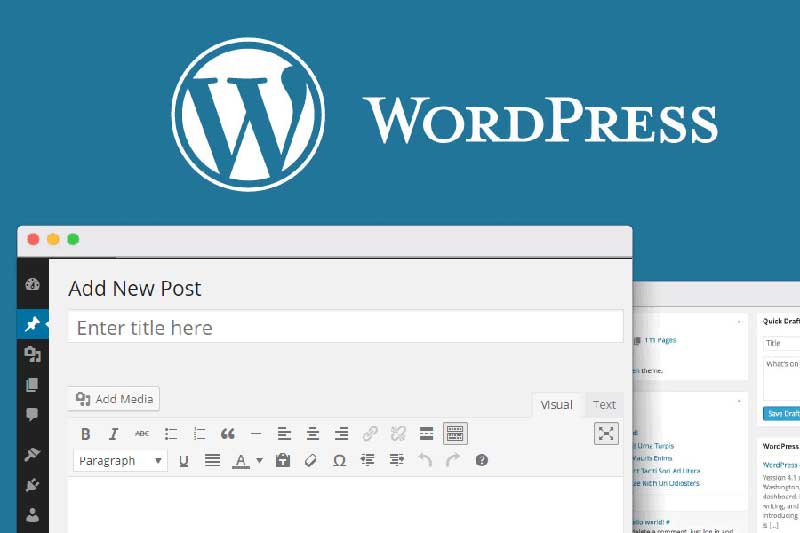
Task: Select the Posts pin icon in sidebar
Action: pyautogui.click(x=33, y=324)
